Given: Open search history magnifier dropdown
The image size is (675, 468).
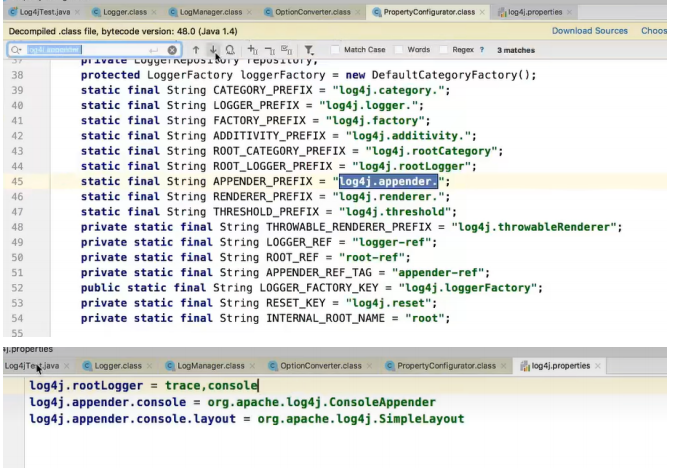Looking at the screenshot, I should [x=16, y=50].
